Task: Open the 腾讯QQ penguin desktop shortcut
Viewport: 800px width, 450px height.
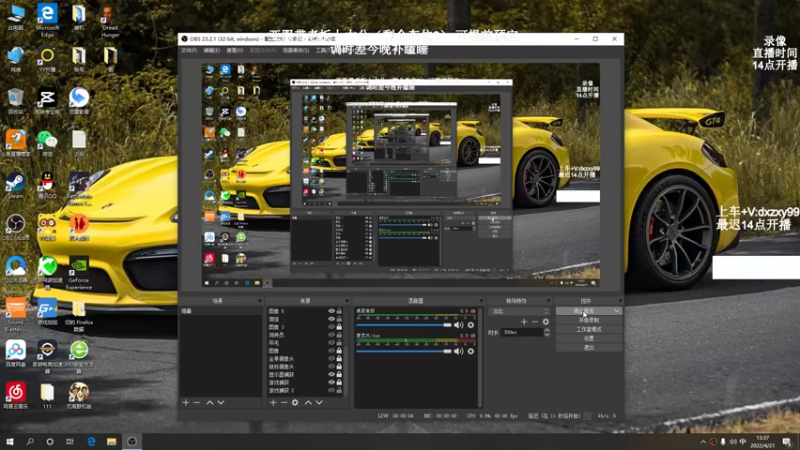Action: pyautogui.click(x=47, y=186)
